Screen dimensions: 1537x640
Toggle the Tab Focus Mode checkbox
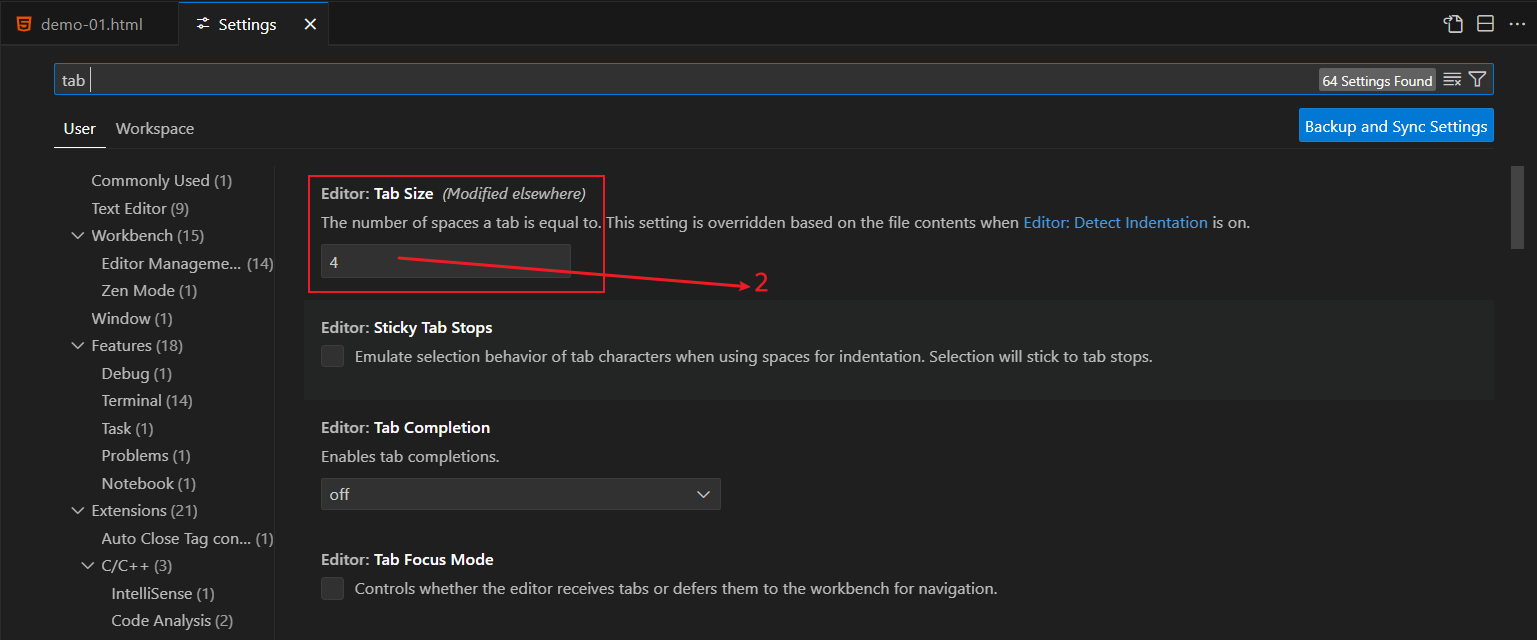333,588
